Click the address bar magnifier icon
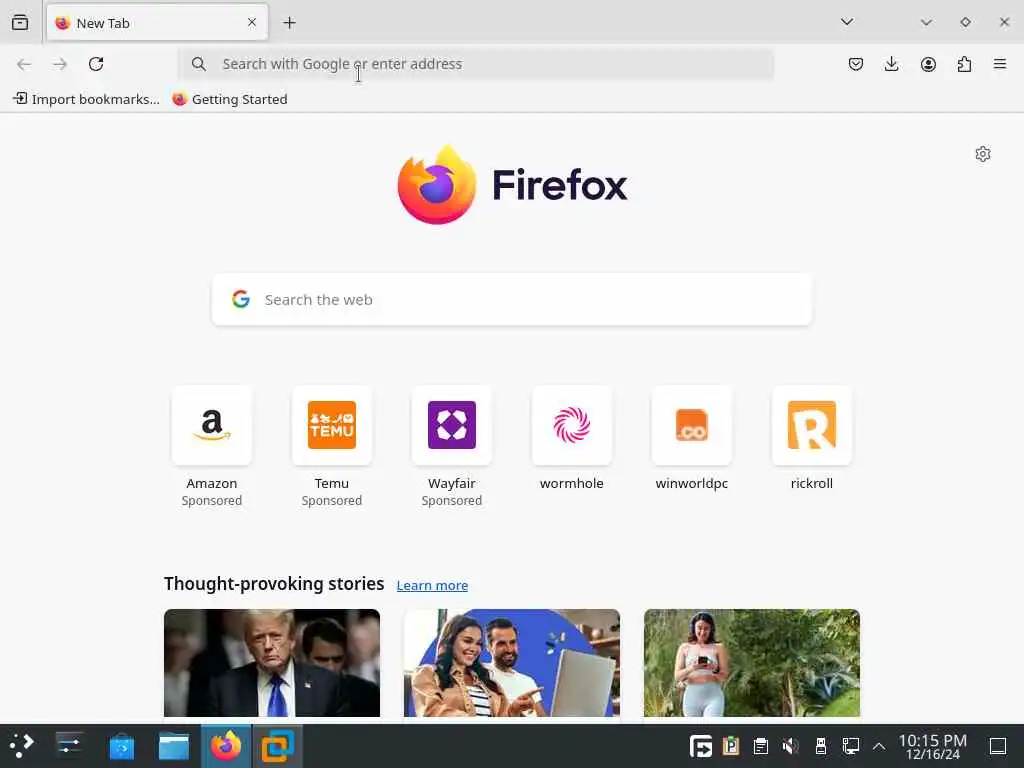 (199, 64)
